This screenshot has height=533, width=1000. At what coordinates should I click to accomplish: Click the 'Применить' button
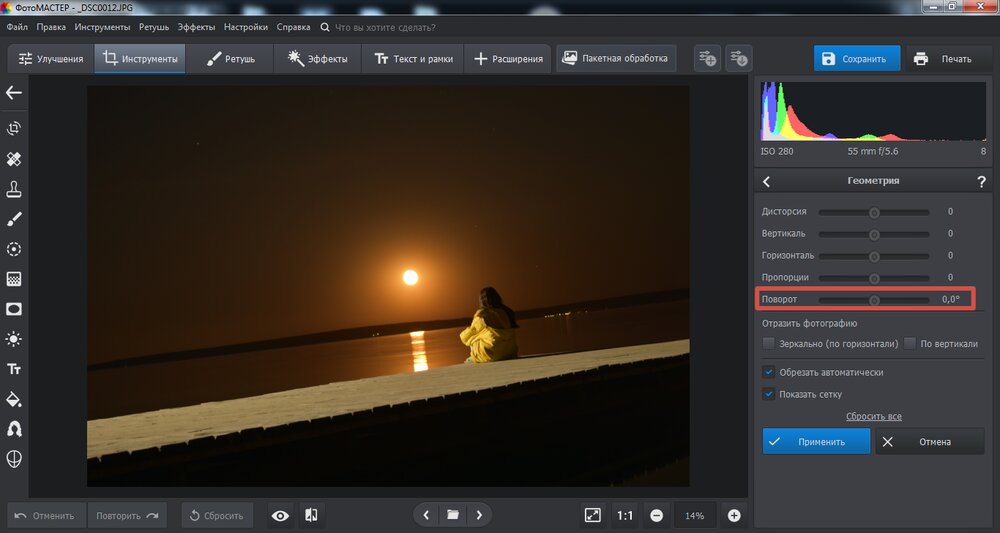coord(816,441)
